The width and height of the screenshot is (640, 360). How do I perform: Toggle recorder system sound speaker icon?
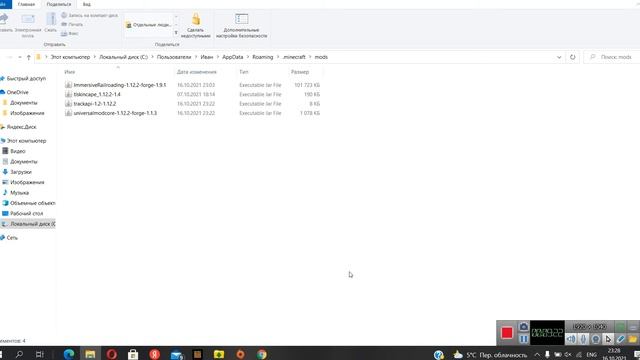tap(571, 339)
